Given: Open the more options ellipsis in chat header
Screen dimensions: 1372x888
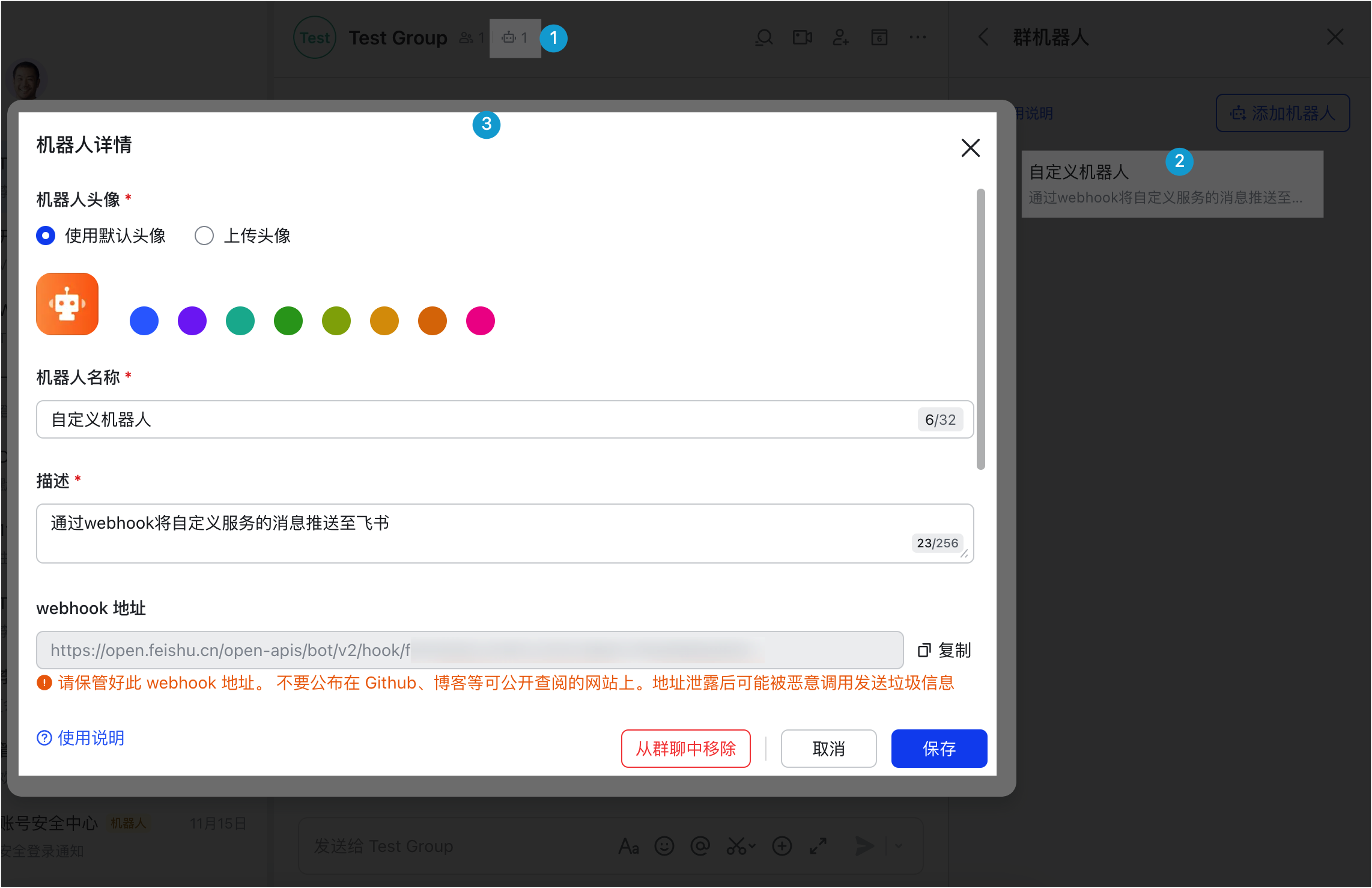Looking at the screenshot, I should coord(918,38).
